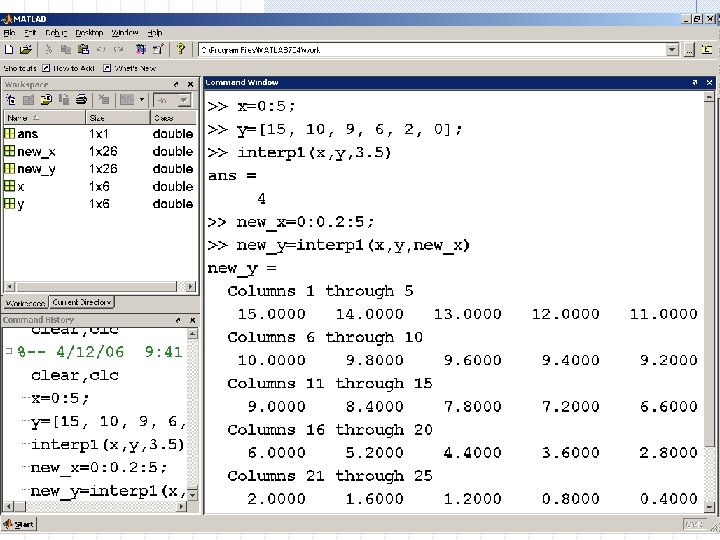
Task: Click the Undo arrow icon in toolbar
Action: click(x=101, y=49)
